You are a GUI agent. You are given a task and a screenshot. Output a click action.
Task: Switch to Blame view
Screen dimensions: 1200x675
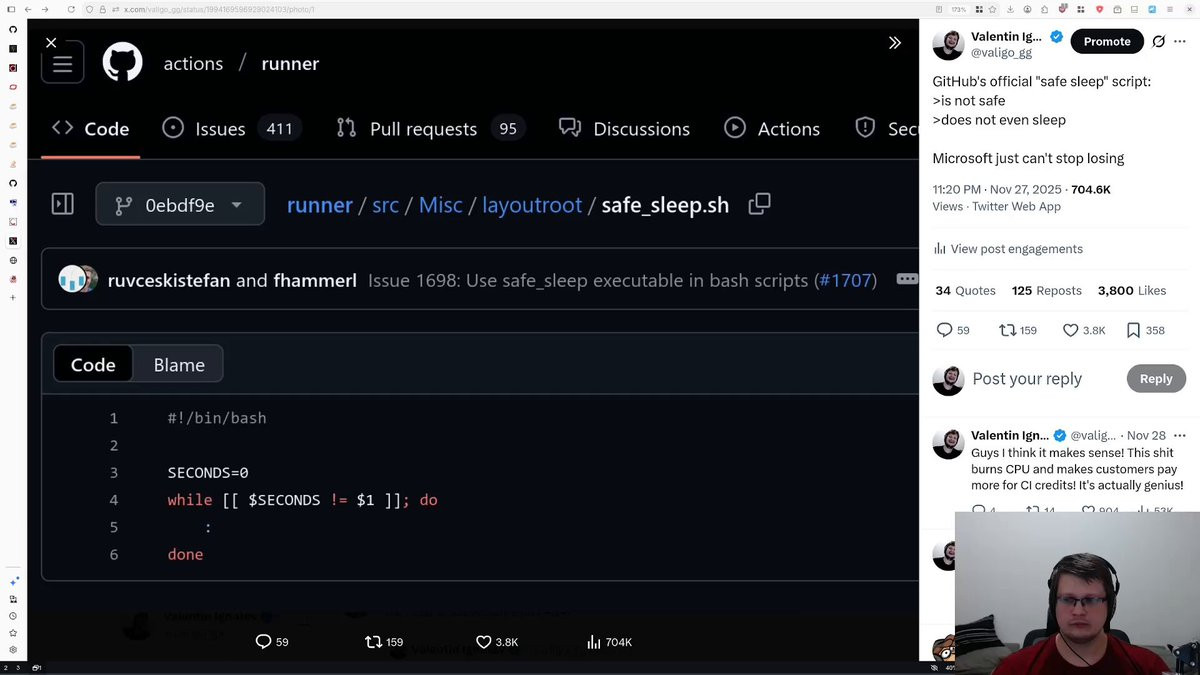pyautogui.click(x=179, y=365)
